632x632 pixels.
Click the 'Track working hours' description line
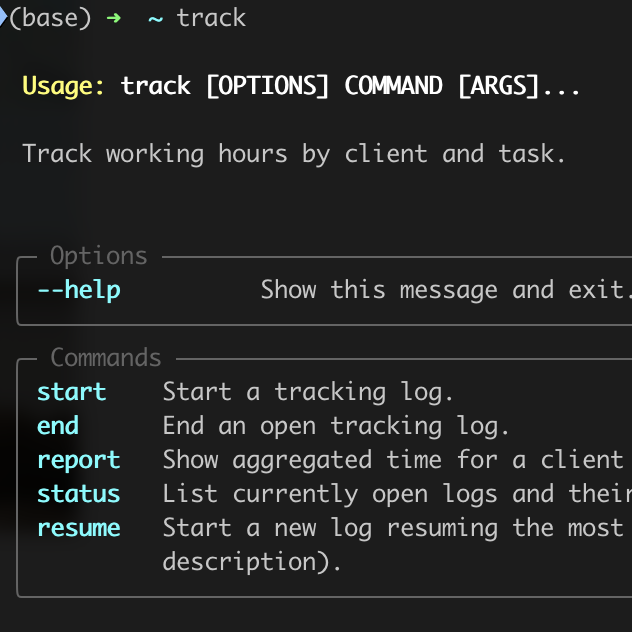click(294, 154)
